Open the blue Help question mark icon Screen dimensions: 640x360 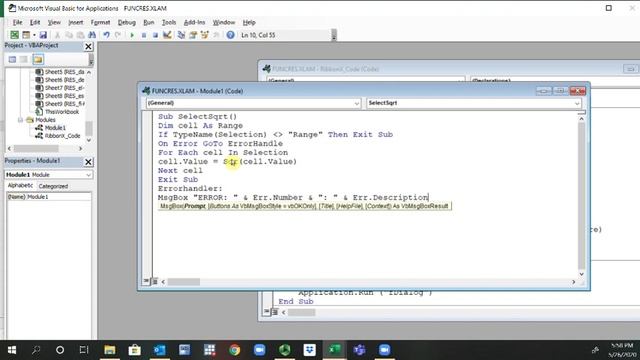coord(230,35)
